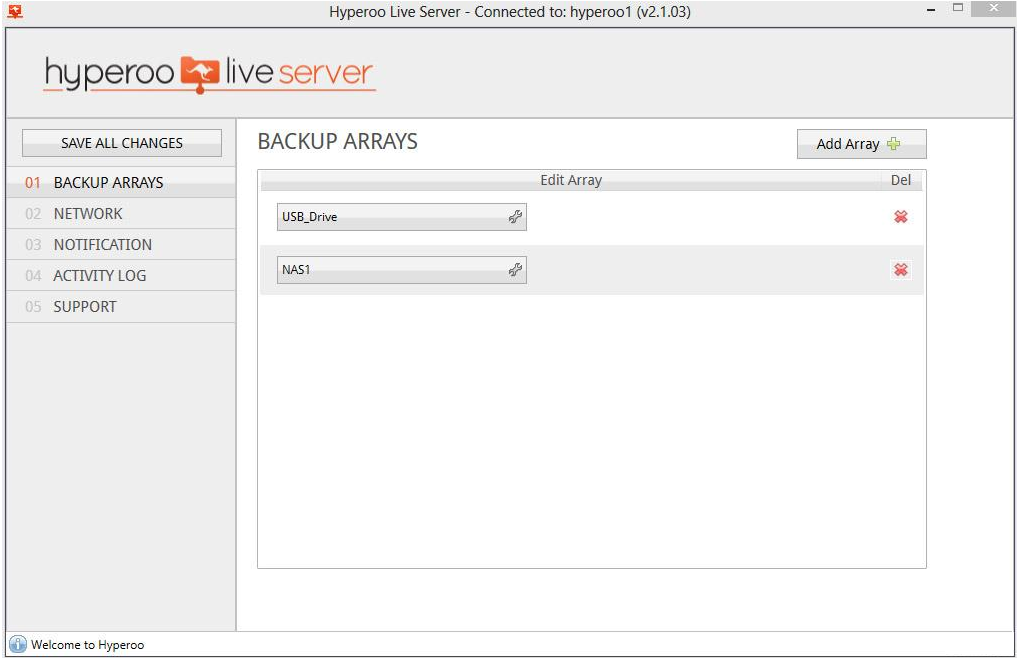The width and height of the screenshot is (1017, 658).
Task: Delete the NAS1 array with red X
Action: [901, 270]
